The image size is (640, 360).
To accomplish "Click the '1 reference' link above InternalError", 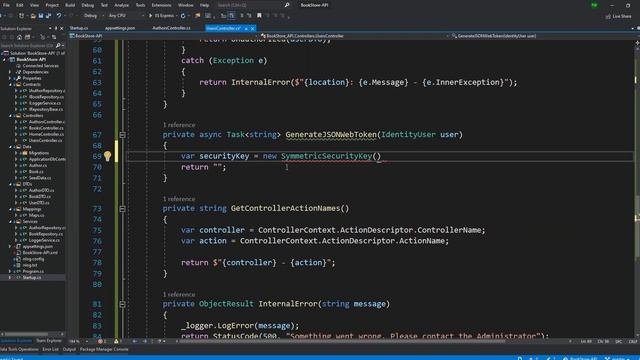I will (x=179, y=294).
